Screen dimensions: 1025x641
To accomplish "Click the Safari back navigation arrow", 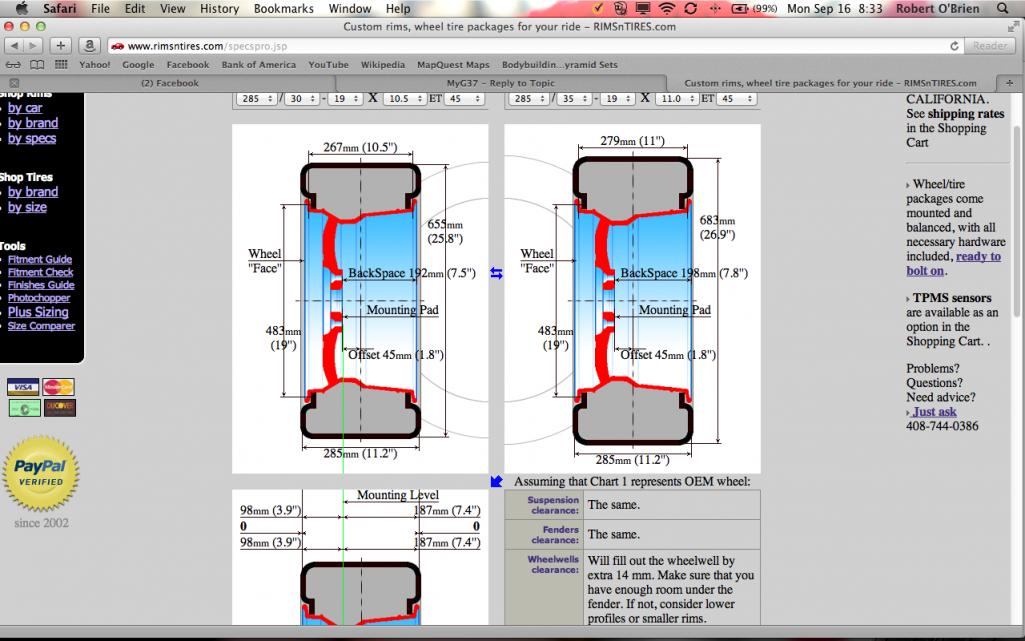I will pos(16,46).
